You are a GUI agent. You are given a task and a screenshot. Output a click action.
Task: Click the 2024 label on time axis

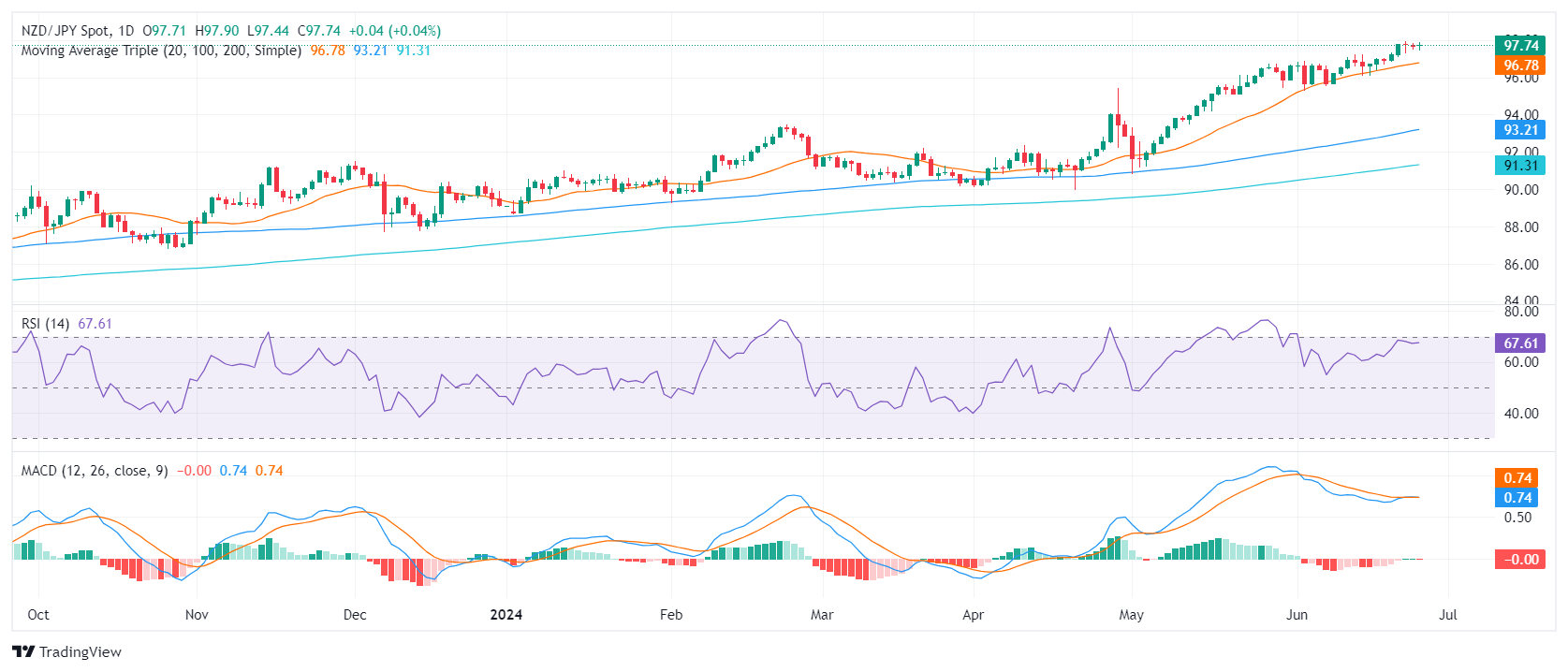(x=506, y=615)
